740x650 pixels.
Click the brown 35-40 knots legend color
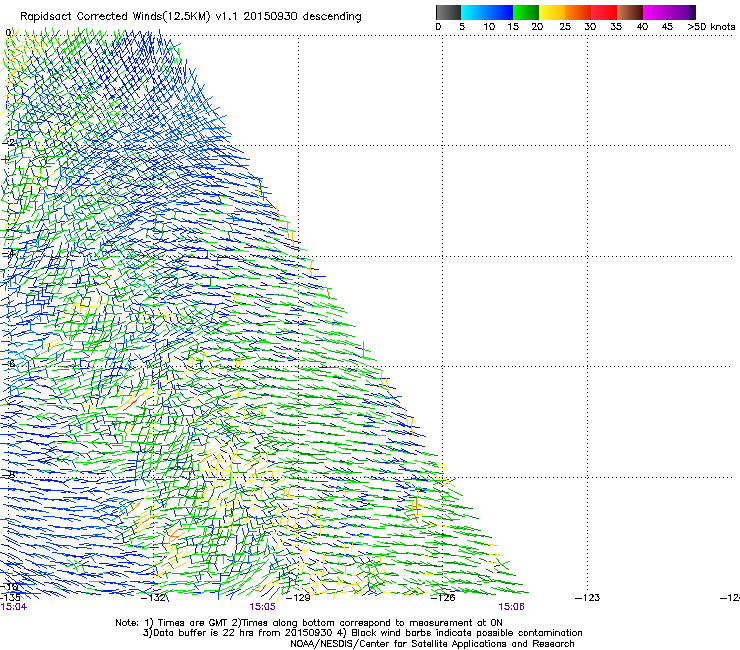pyautogui.click(x=630, y=12)
